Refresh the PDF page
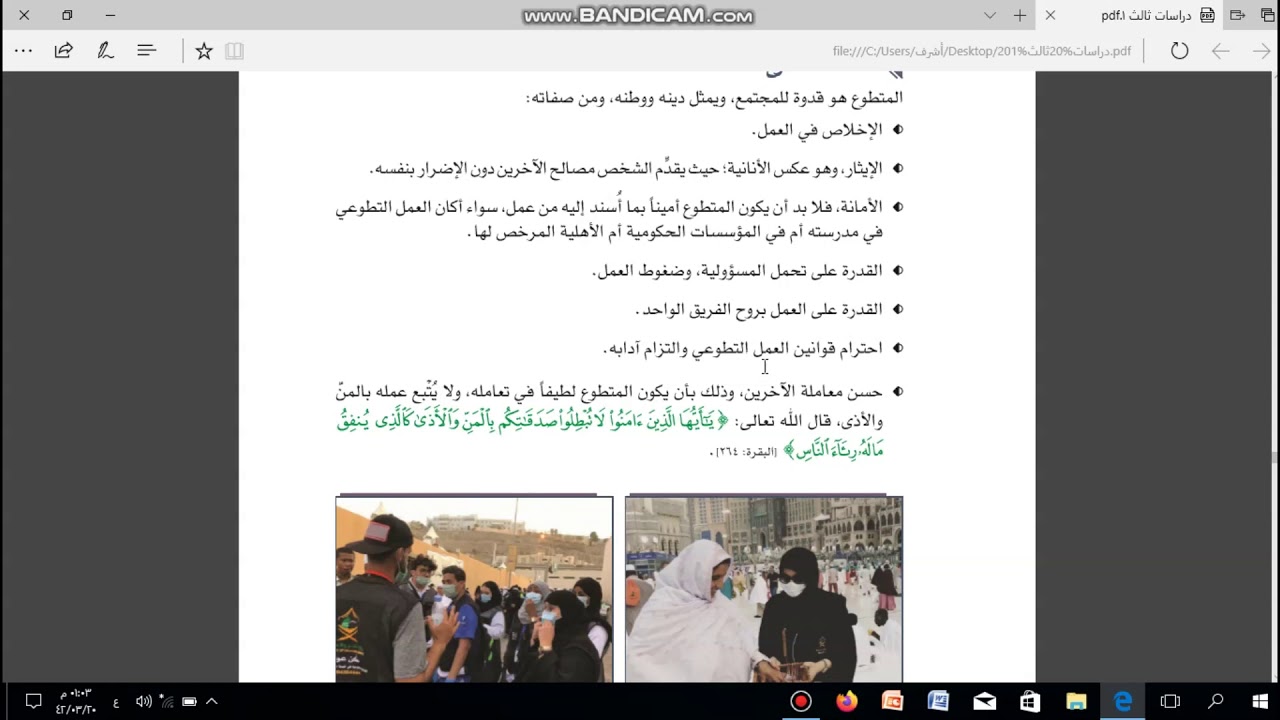Viewport: 1280px width, 720px height. pos(1180,50)
